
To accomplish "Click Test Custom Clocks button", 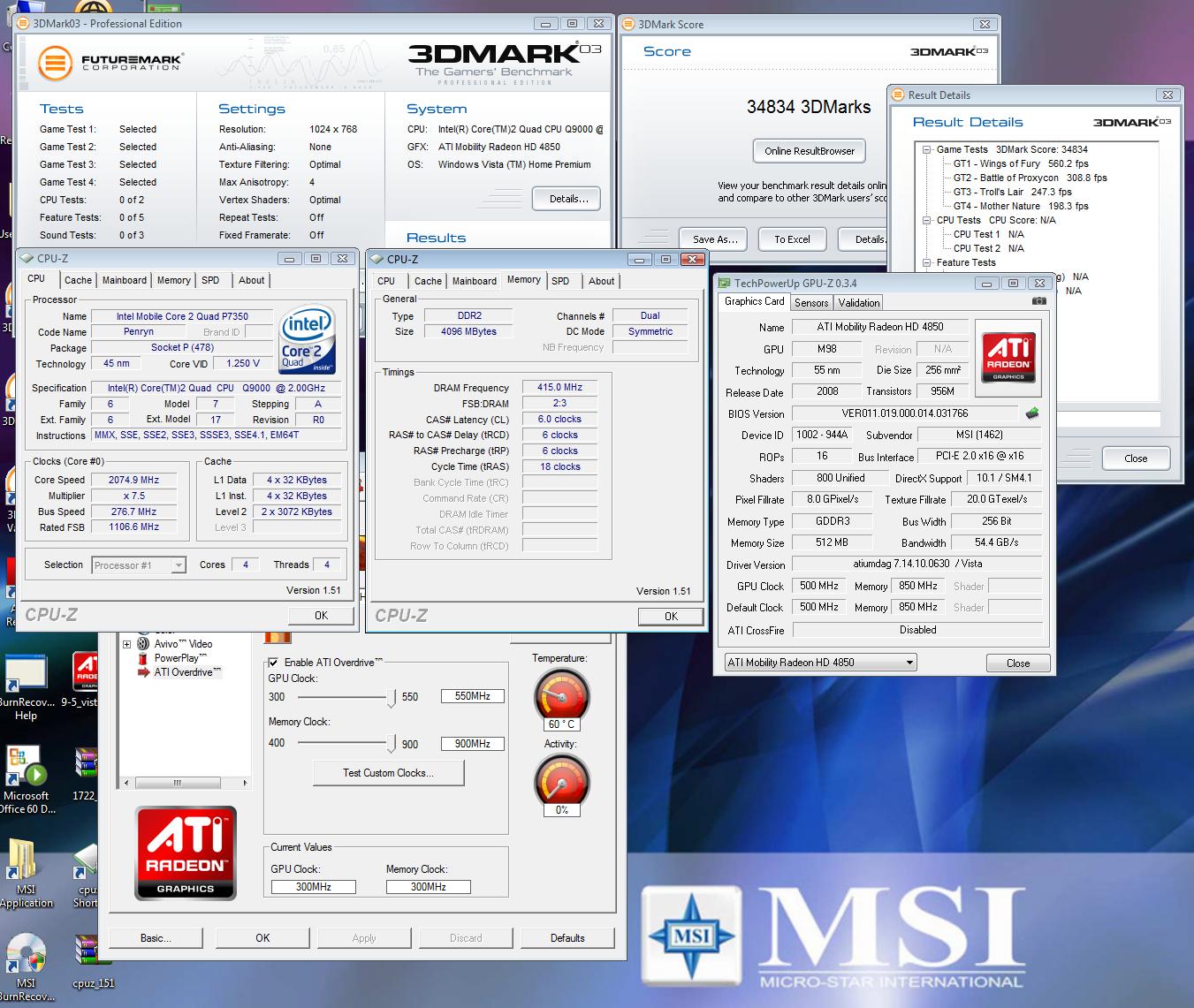I will coord(388,773).
